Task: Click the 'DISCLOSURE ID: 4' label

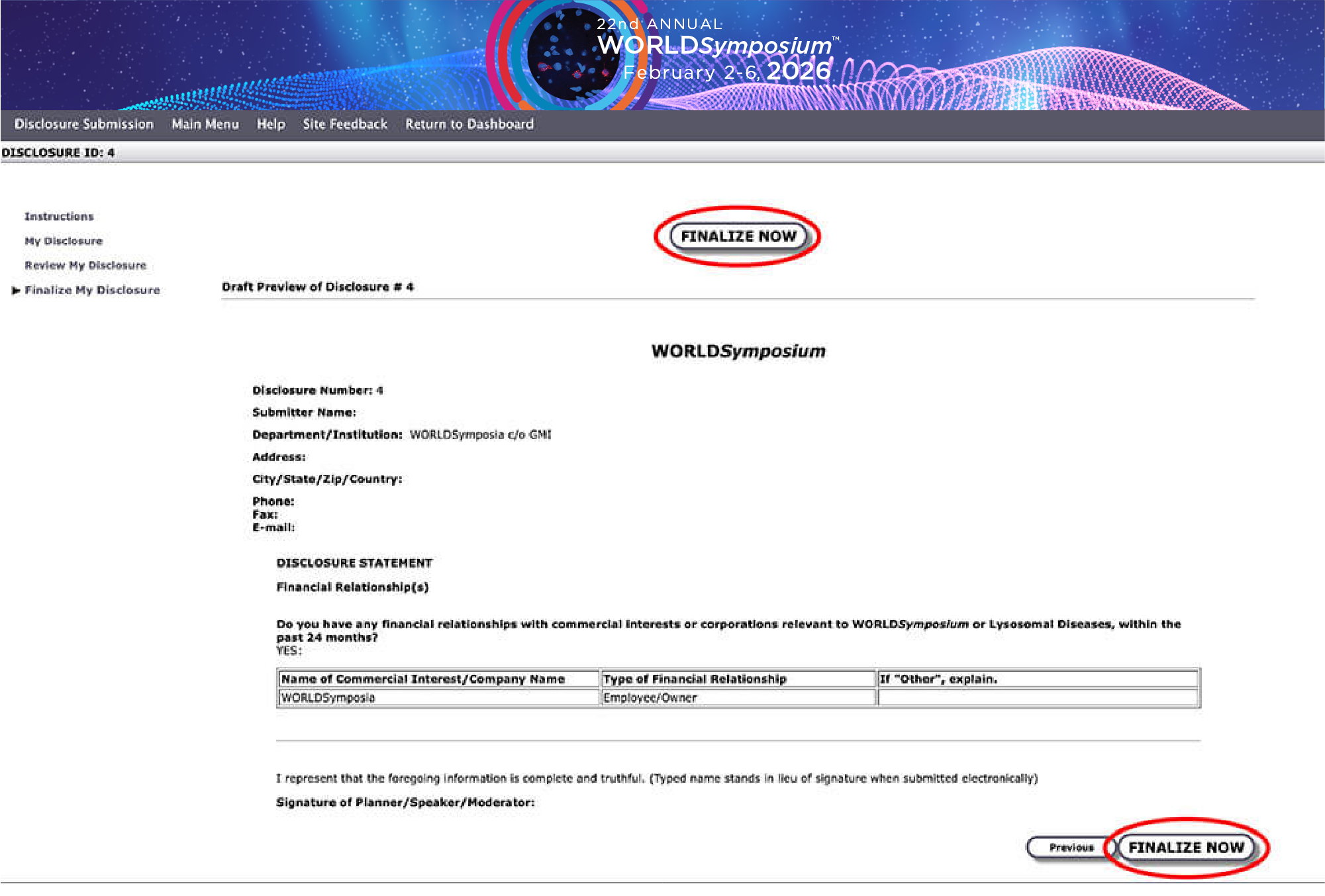Action: pos(58,152)
